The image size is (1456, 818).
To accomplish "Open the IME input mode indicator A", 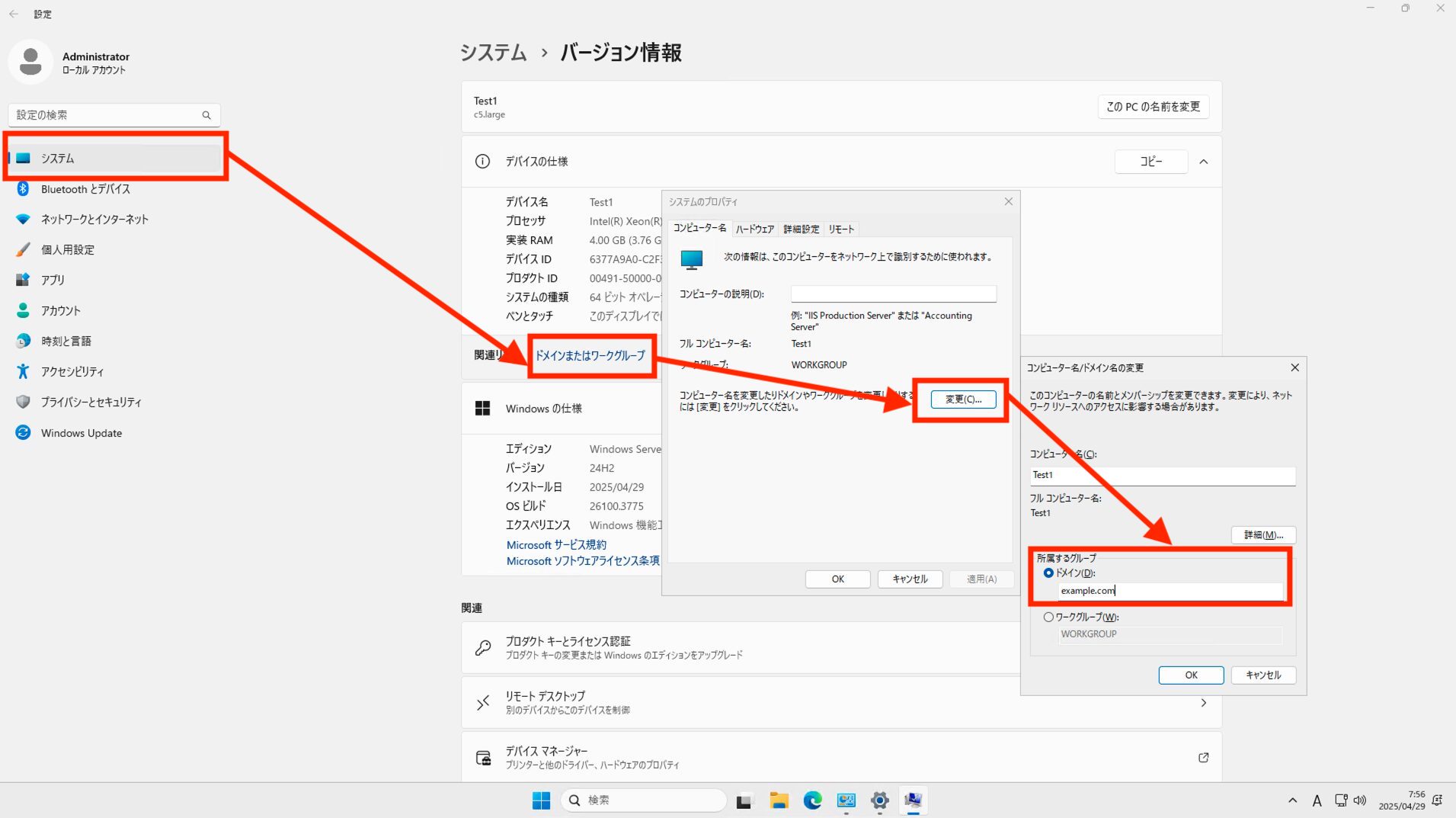I will click(1317, 800).
